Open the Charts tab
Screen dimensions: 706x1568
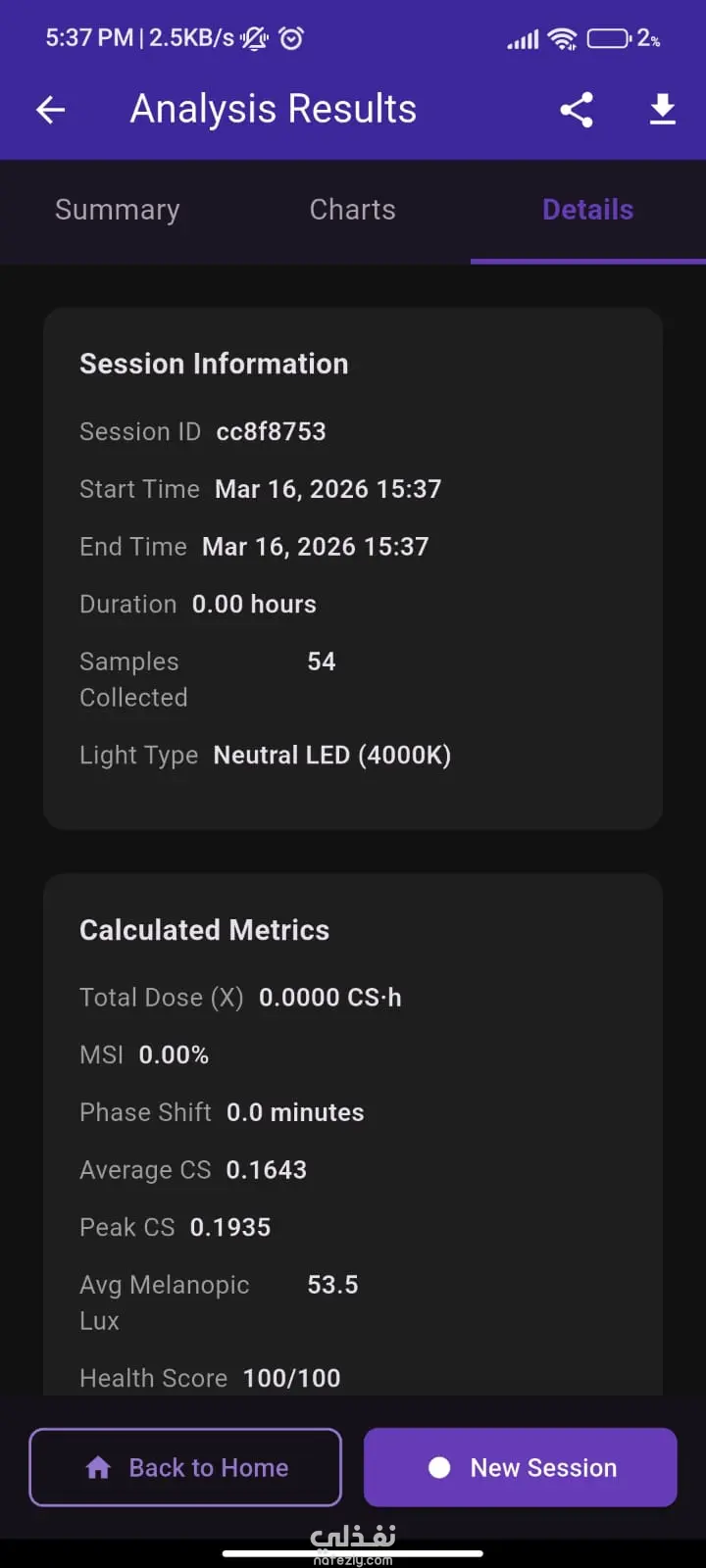(x=353, y=210)
